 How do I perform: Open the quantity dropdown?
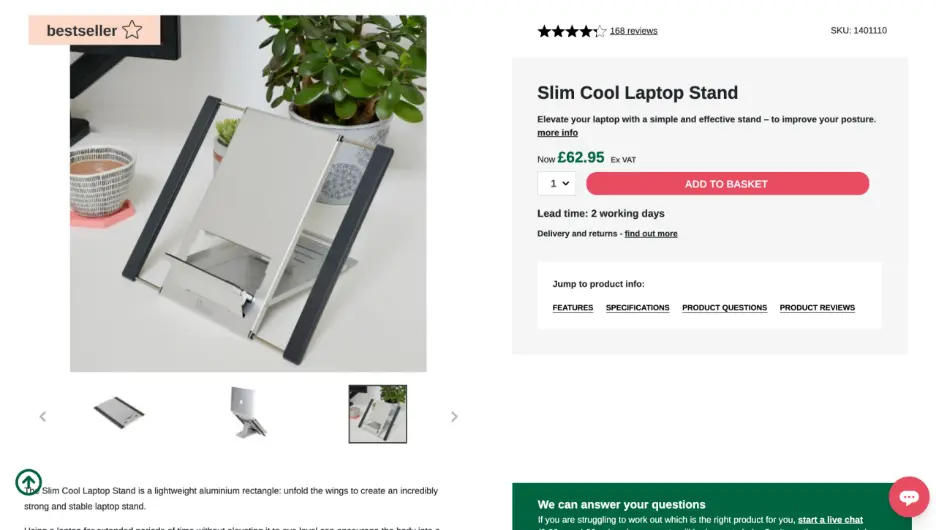pos(556,184)
